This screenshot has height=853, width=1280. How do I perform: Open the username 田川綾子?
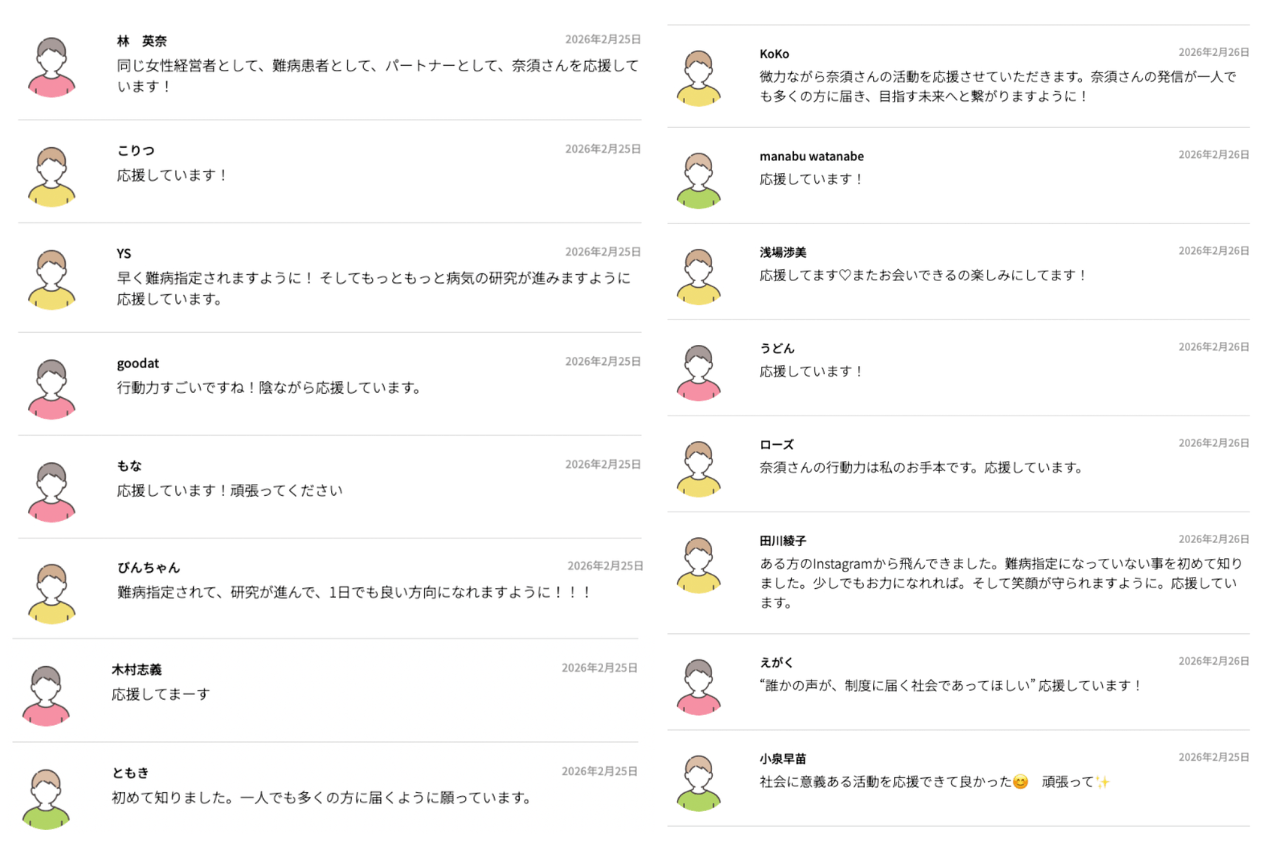(x=783, y=541)
